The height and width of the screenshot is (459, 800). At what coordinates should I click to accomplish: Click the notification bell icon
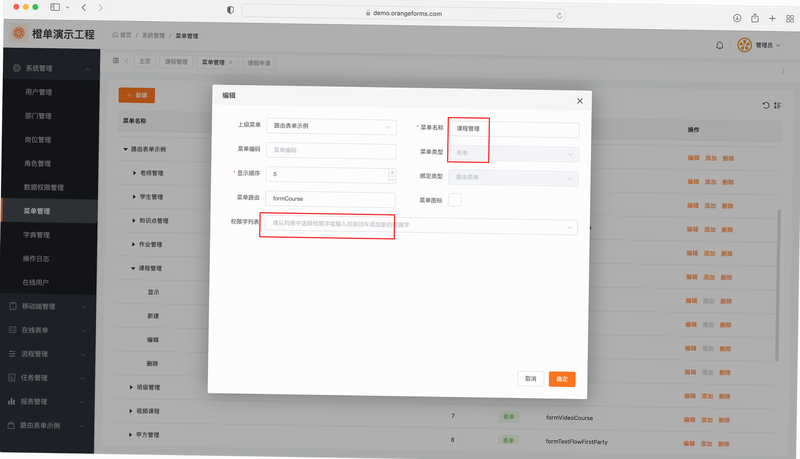(719, 45)
